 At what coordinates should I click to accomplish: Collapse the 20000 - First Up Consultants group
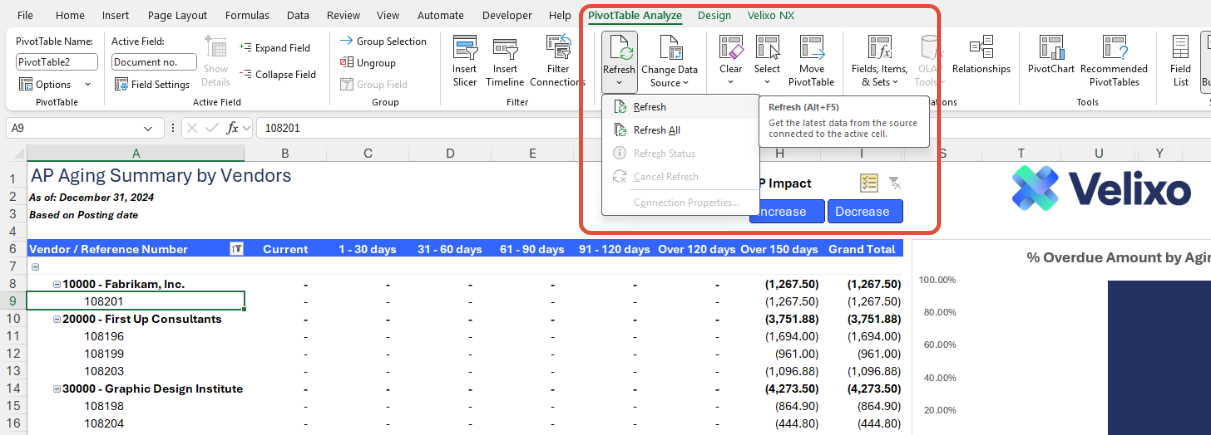click(x=57, y=319)
